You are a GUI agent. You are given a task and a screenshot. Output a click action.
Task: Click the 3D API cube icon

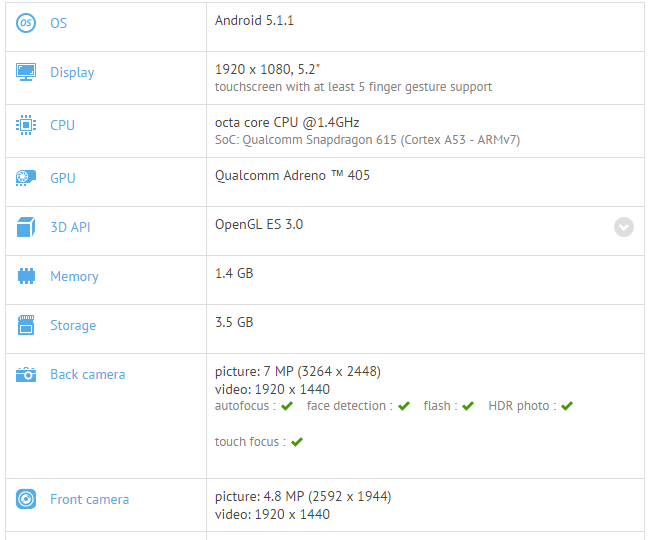coord(26,228)
